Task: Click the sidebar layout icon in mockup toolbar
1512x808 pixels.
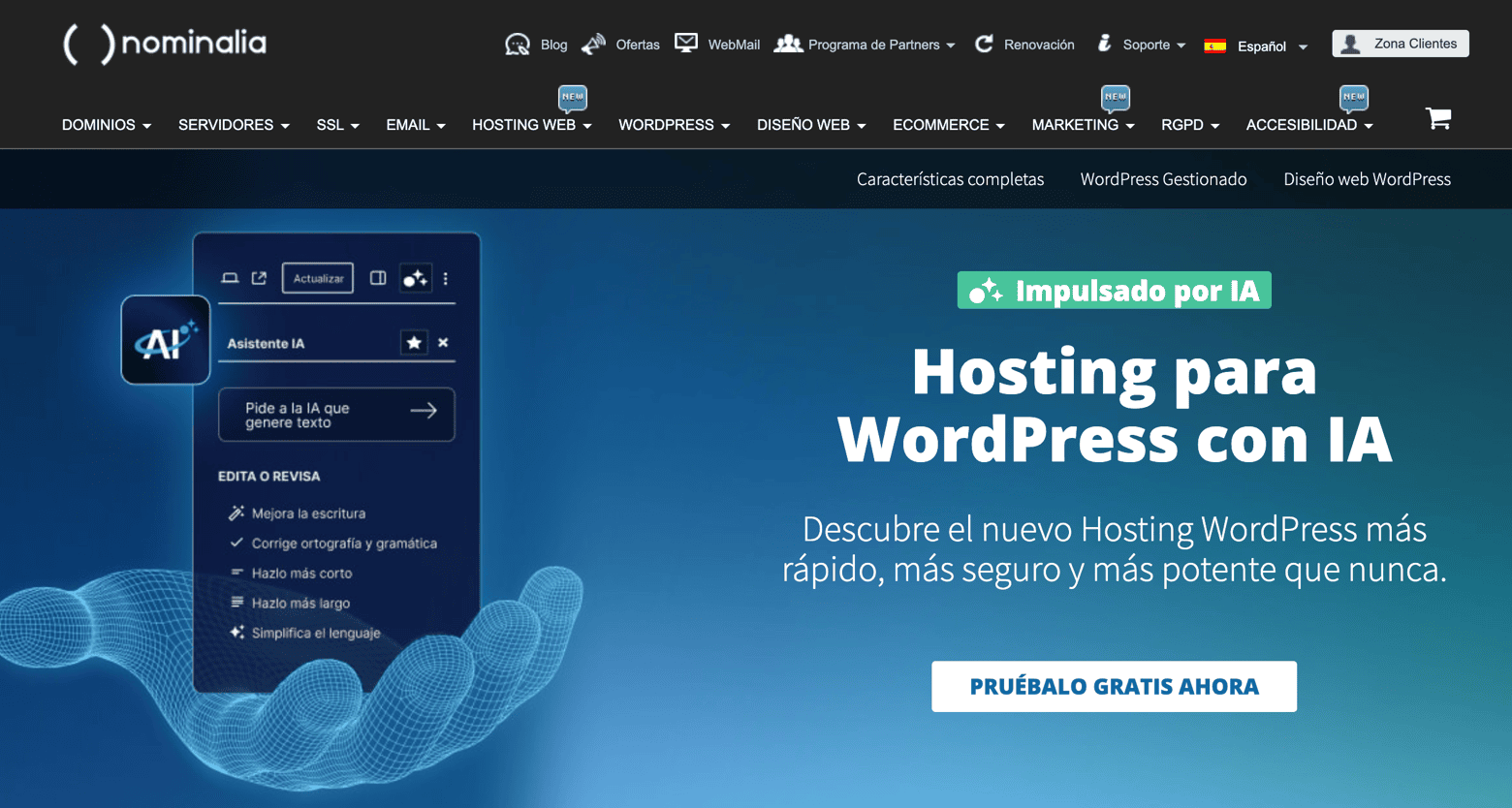Action: coord(378,278)
